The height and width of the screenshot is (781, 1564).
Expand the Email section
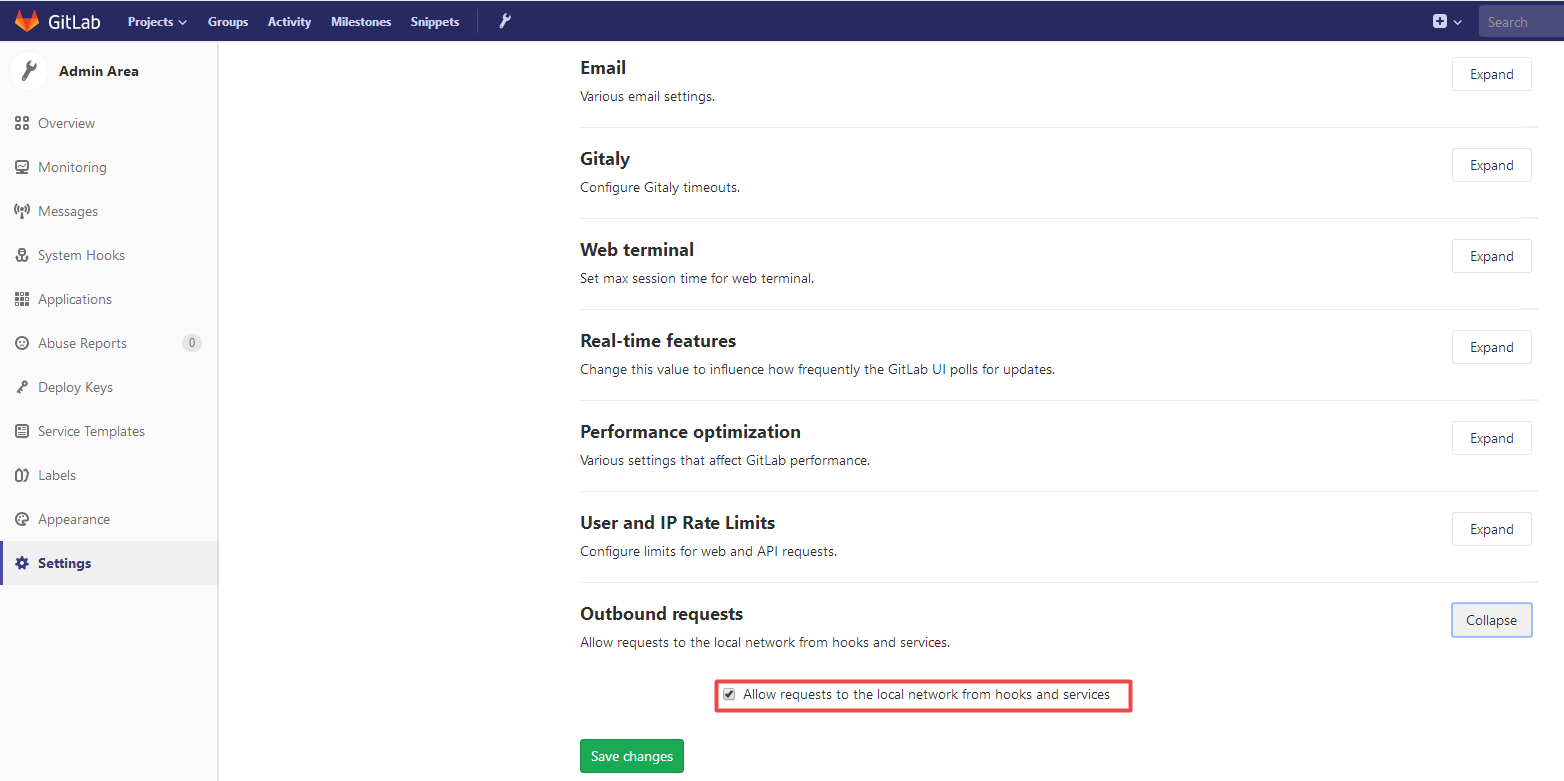(x=1491, y=74)
